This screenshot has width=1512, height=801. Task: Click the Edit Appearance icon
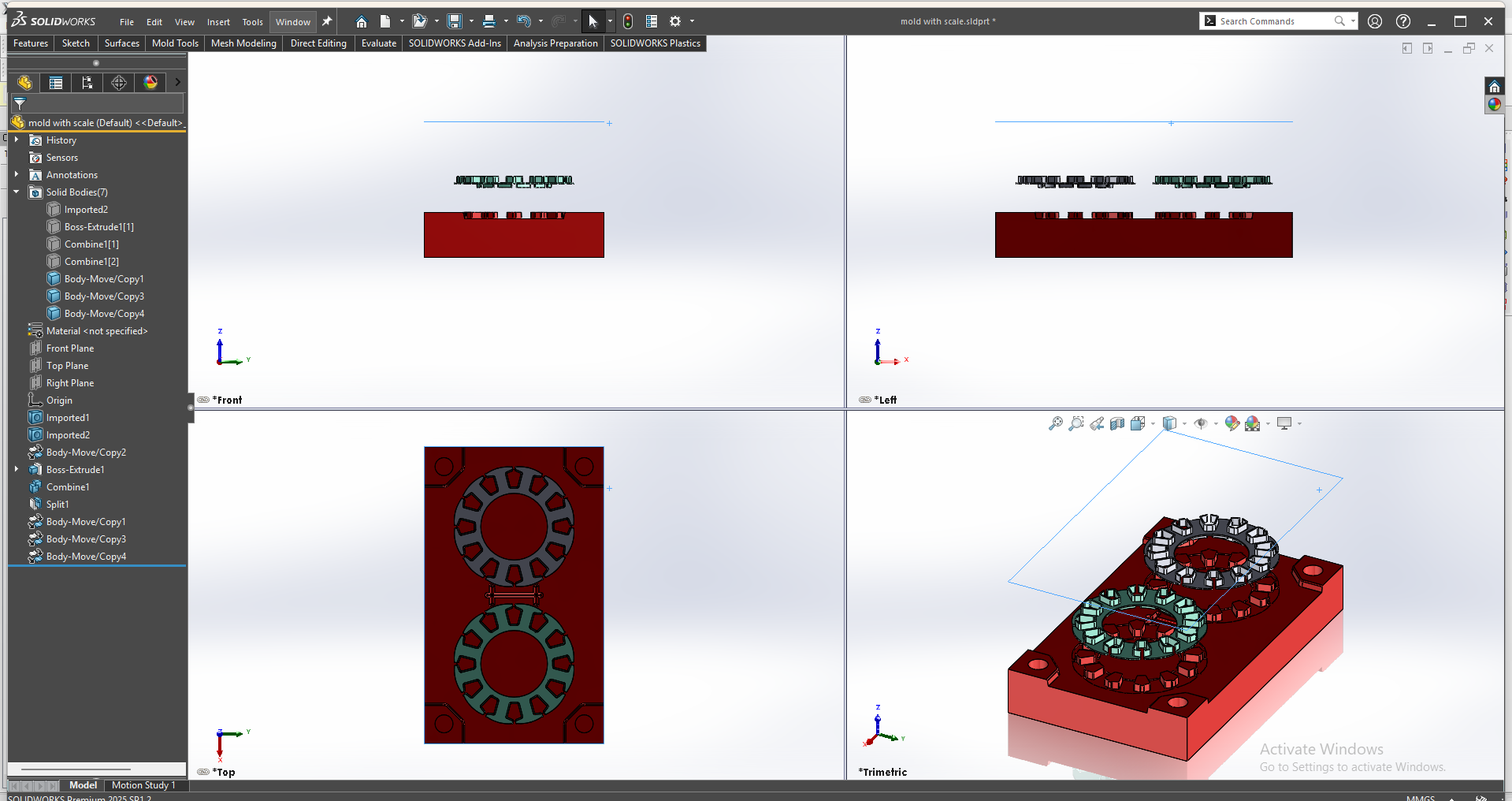point(1232,424)
